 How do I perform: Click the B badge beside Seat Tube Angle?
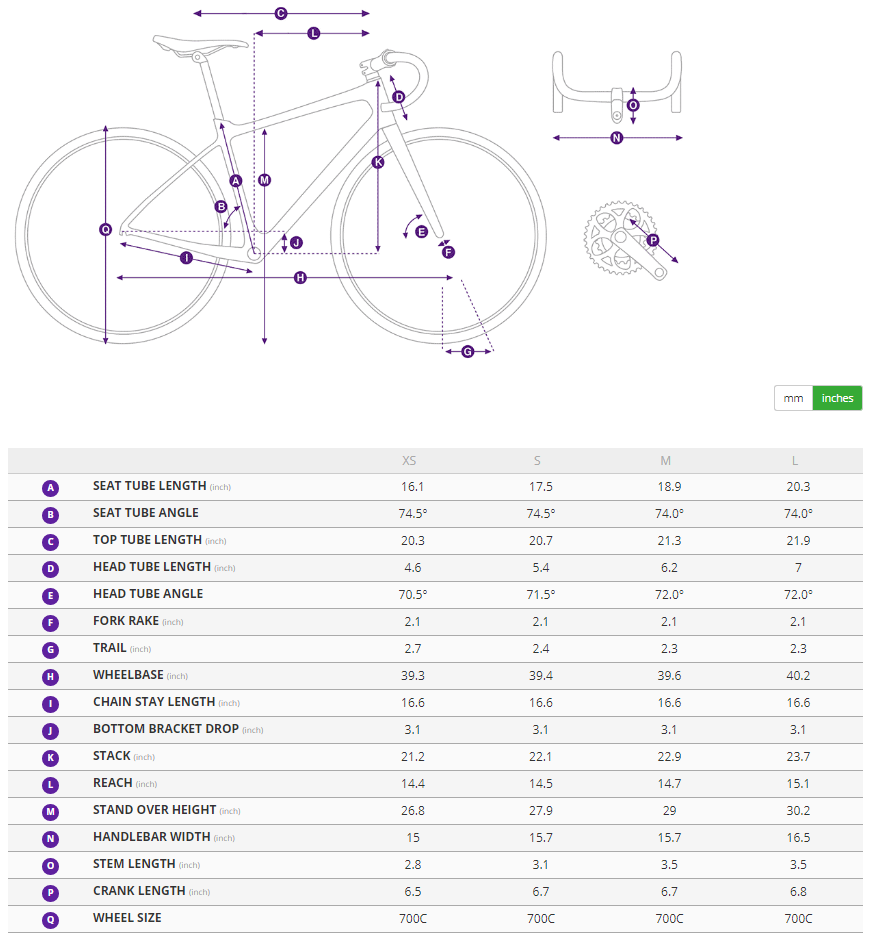click(51, 515)
